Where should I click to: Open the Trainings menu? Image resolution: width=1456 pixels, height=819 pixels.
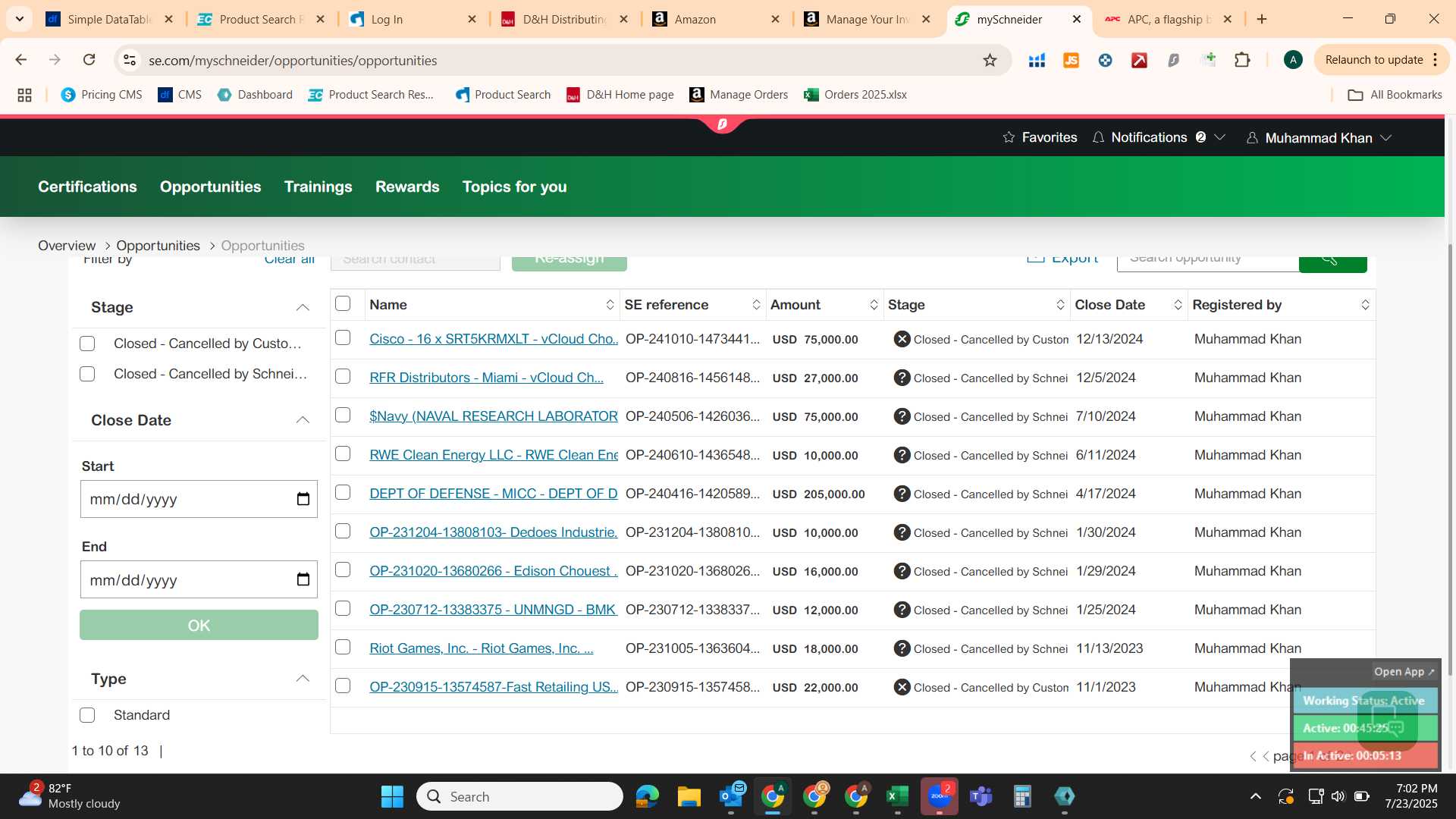pos(318,187)
